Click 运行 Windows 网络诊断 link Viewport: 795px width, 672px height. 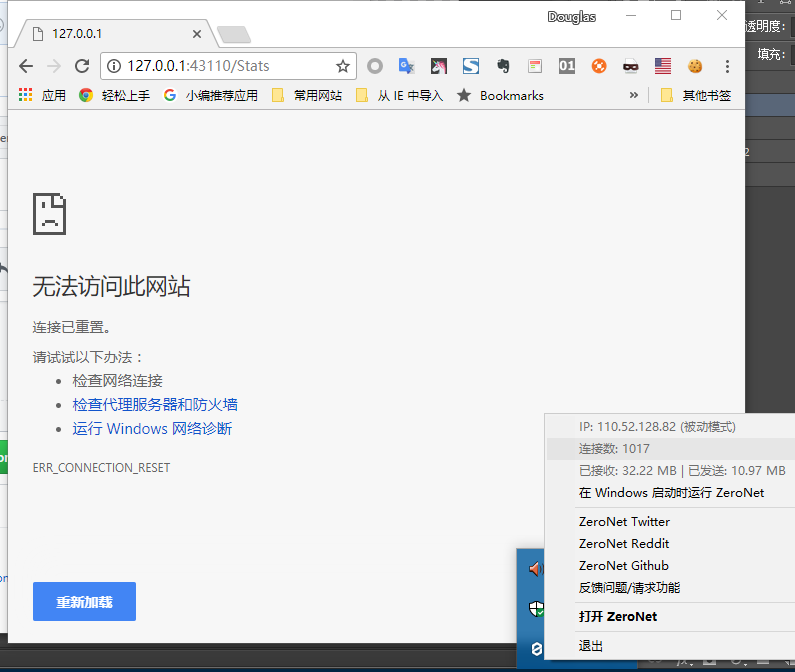pos(152,429)
